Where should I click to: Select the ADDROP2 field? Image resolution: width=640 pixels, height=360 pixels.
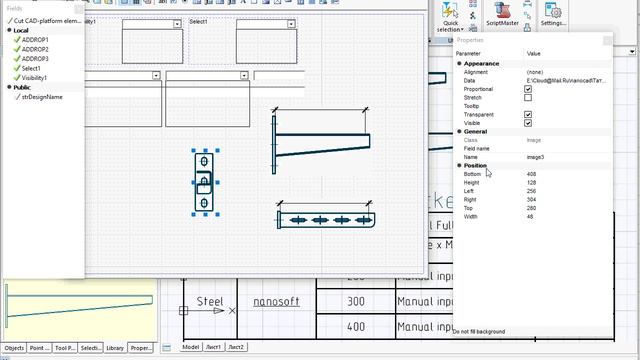tap(35, 49)
